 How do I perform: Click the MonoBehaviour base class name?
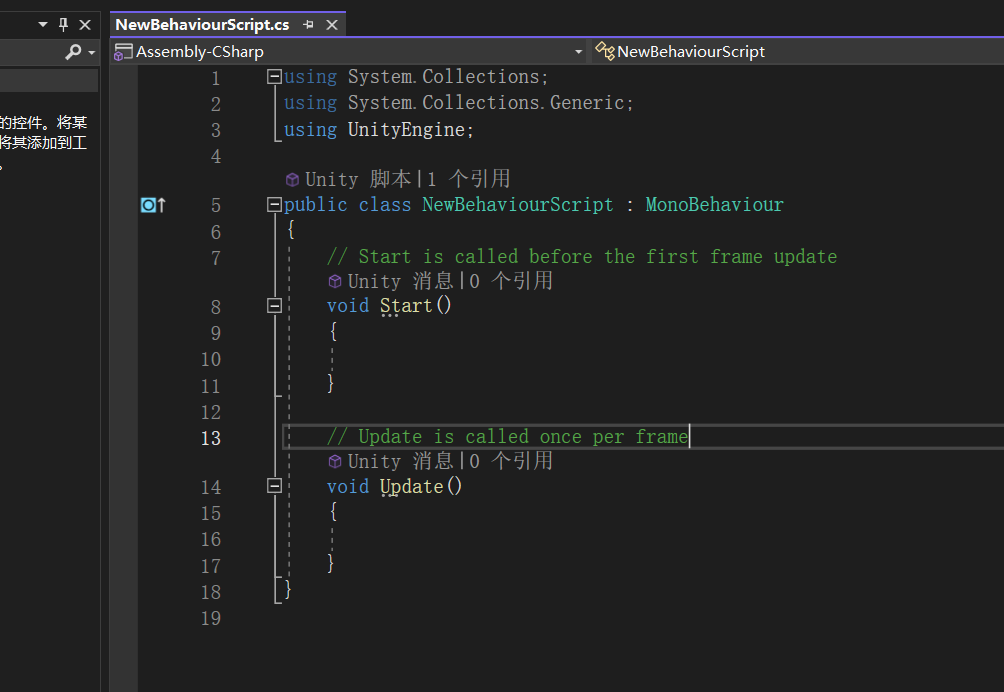714,205
